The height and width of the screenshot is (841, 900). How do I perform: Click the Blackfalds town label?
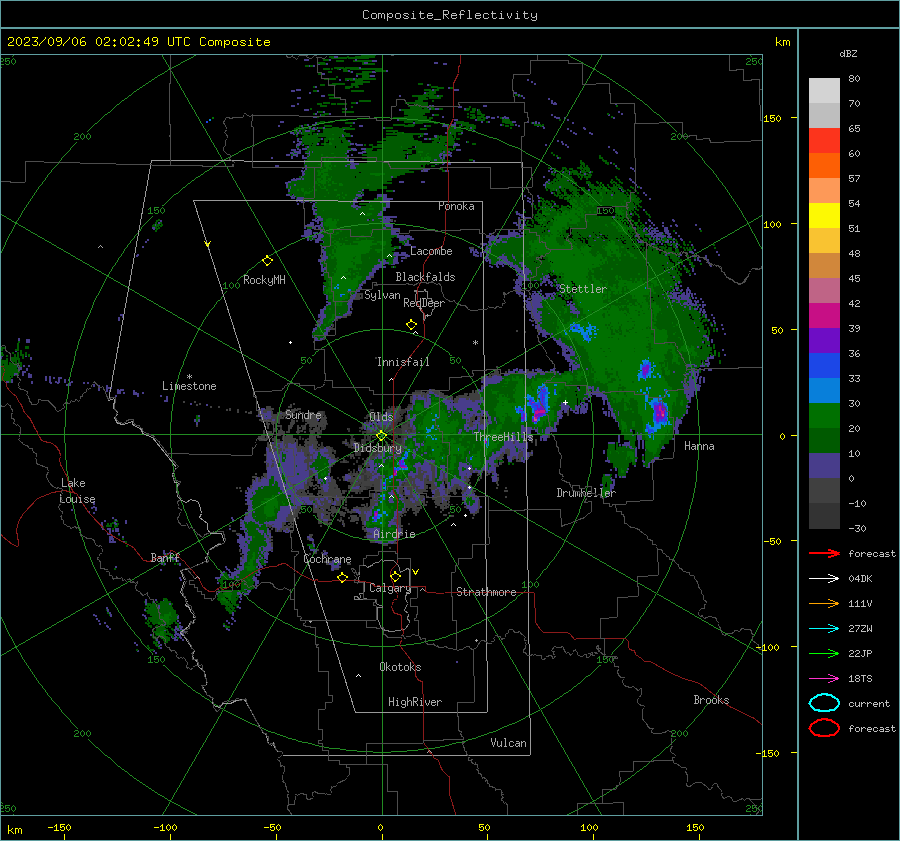coord(425,277)
